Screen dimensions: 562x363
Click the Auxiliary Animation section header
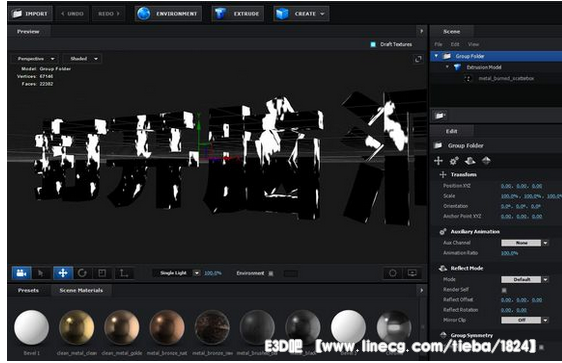475,232
